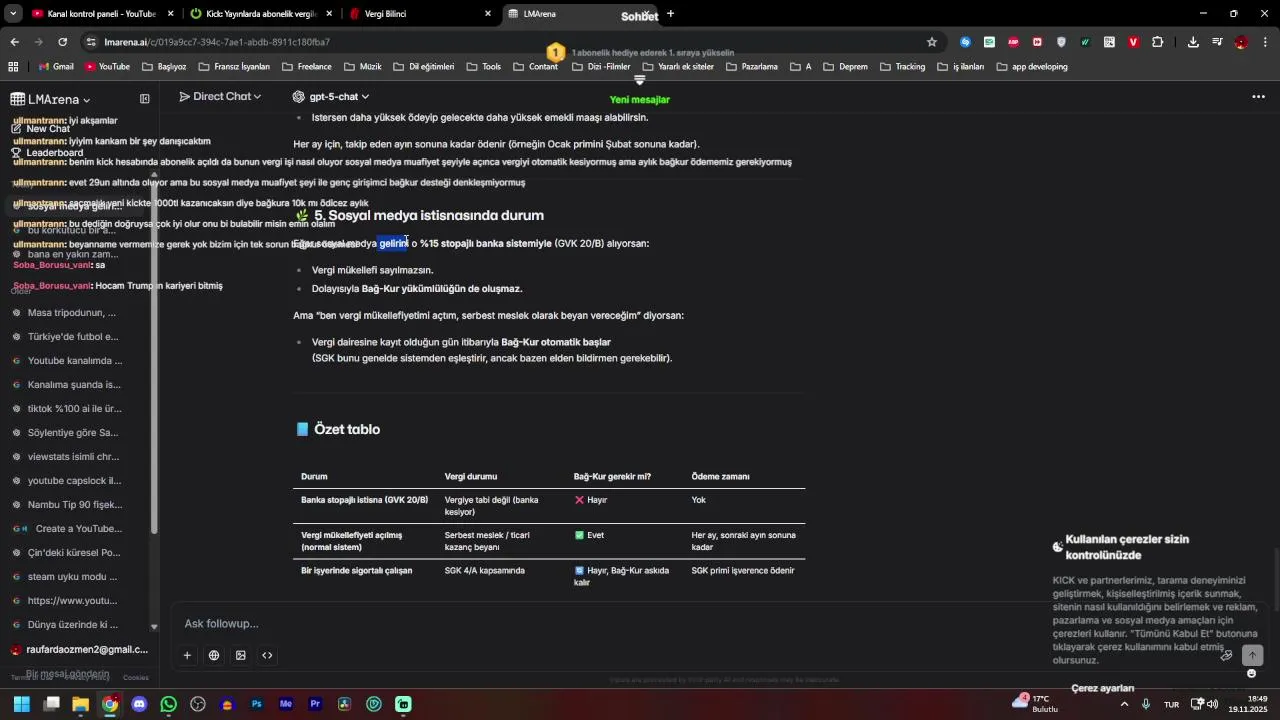Image resolution: width=1280 pixels, height=720 pixels.
Task: Select the LMArena browser tab
Action: point(578,14)
